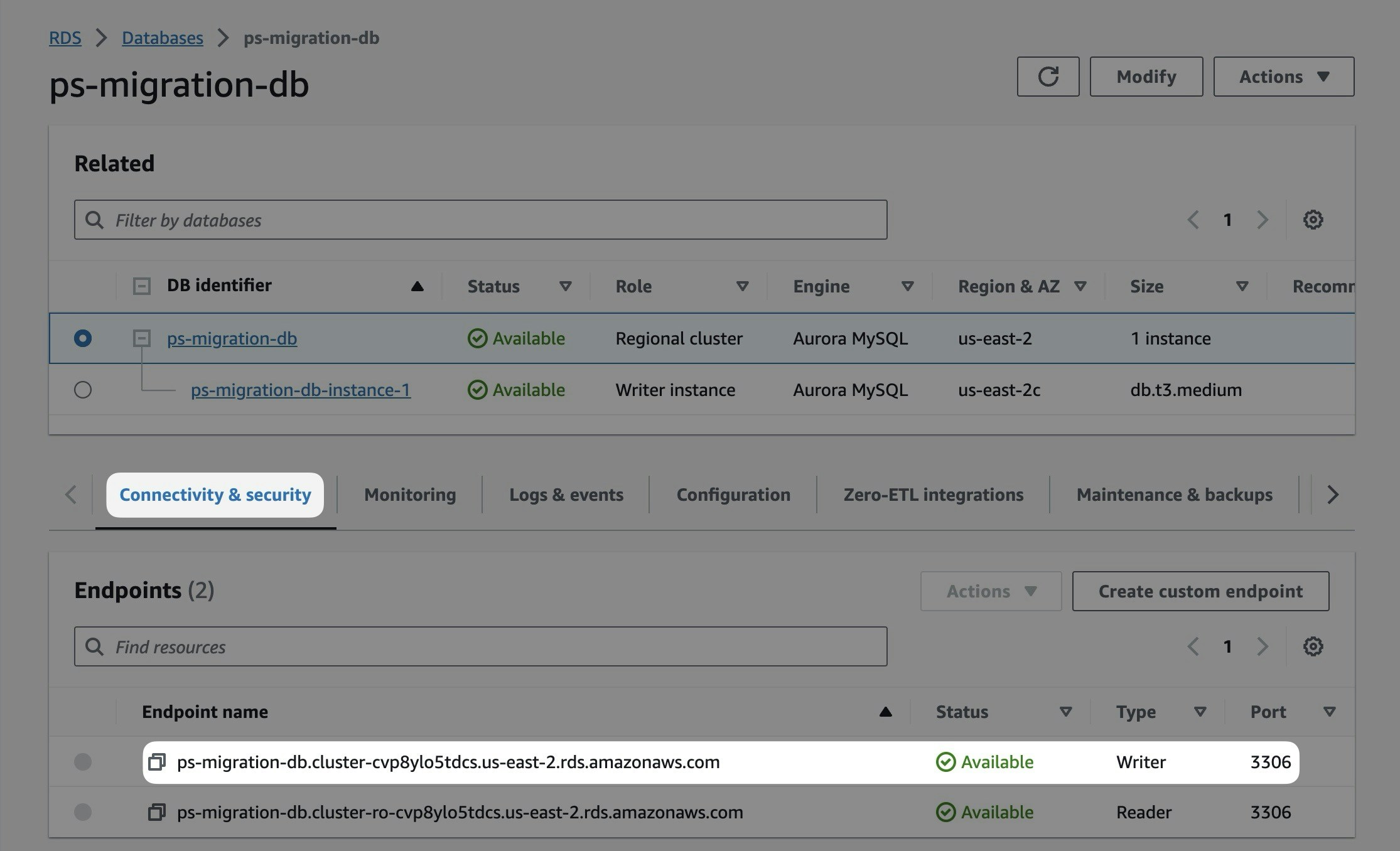1400x851 pixels.
Task: Sort Endpoint name column arrow
Action: 885,712
